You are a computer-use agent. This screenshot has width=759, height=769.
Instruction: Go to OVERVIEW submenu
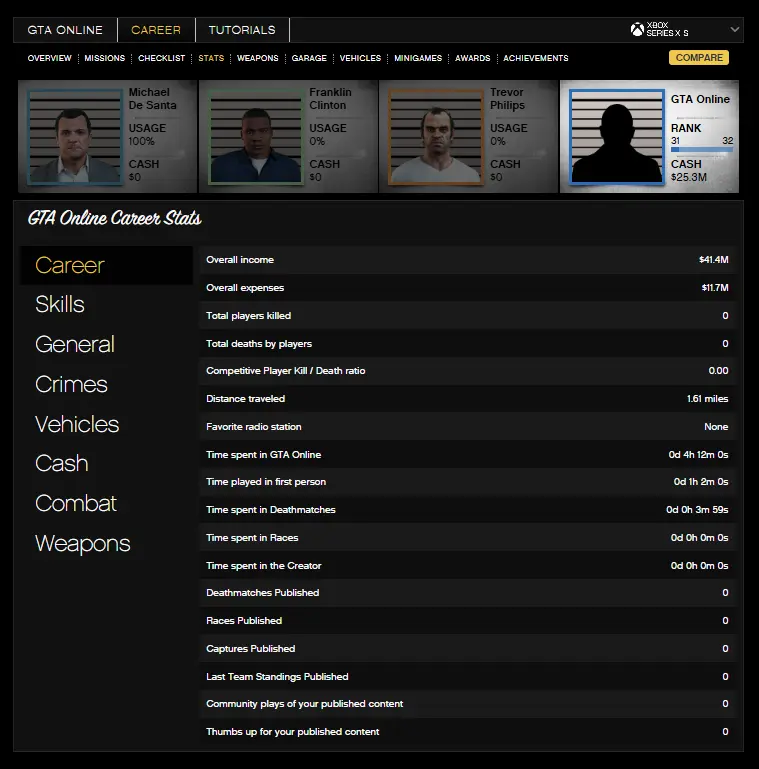[x=50, y=58]
